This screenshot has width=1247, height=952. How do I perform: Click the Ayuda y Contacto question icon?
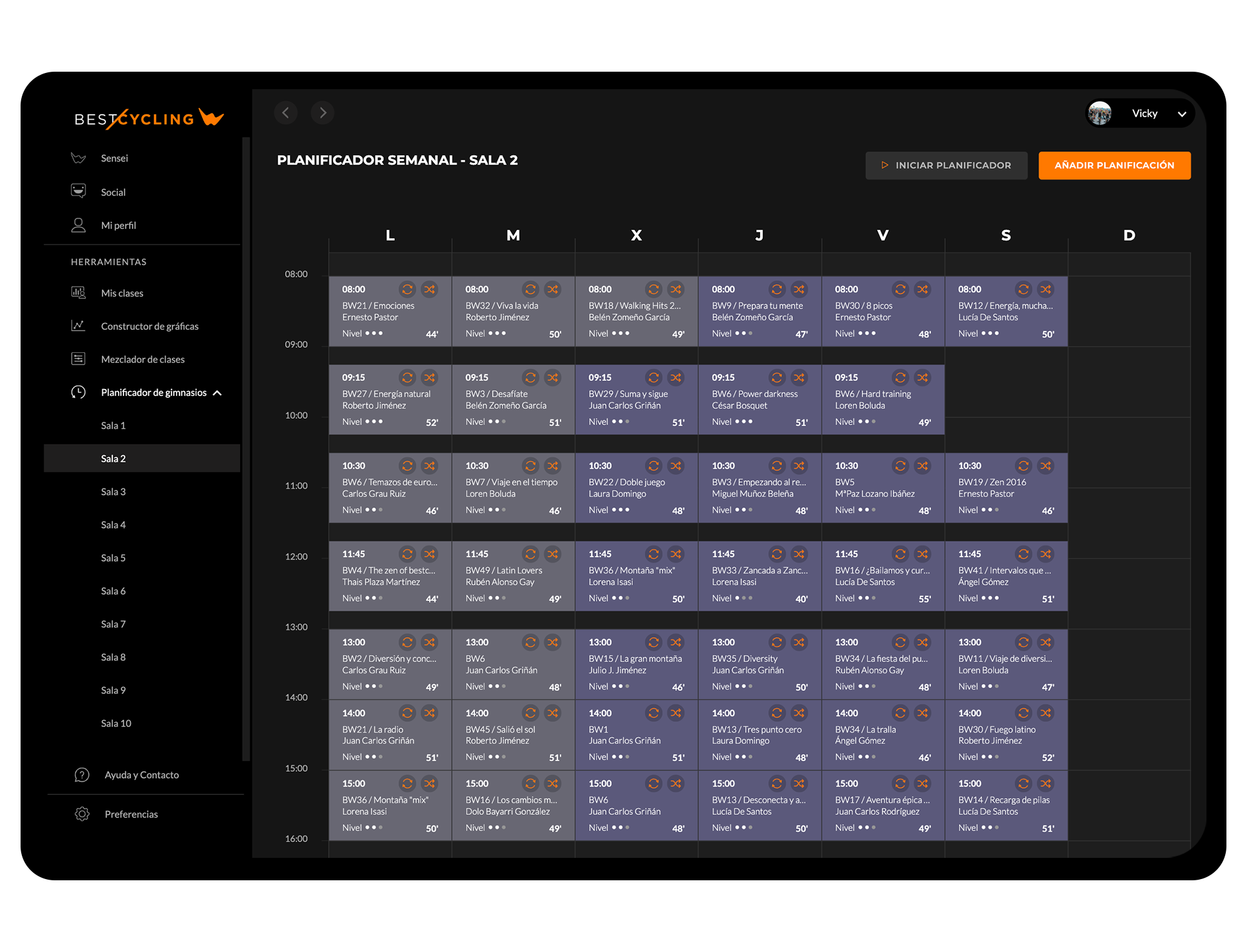coord(82,774)
